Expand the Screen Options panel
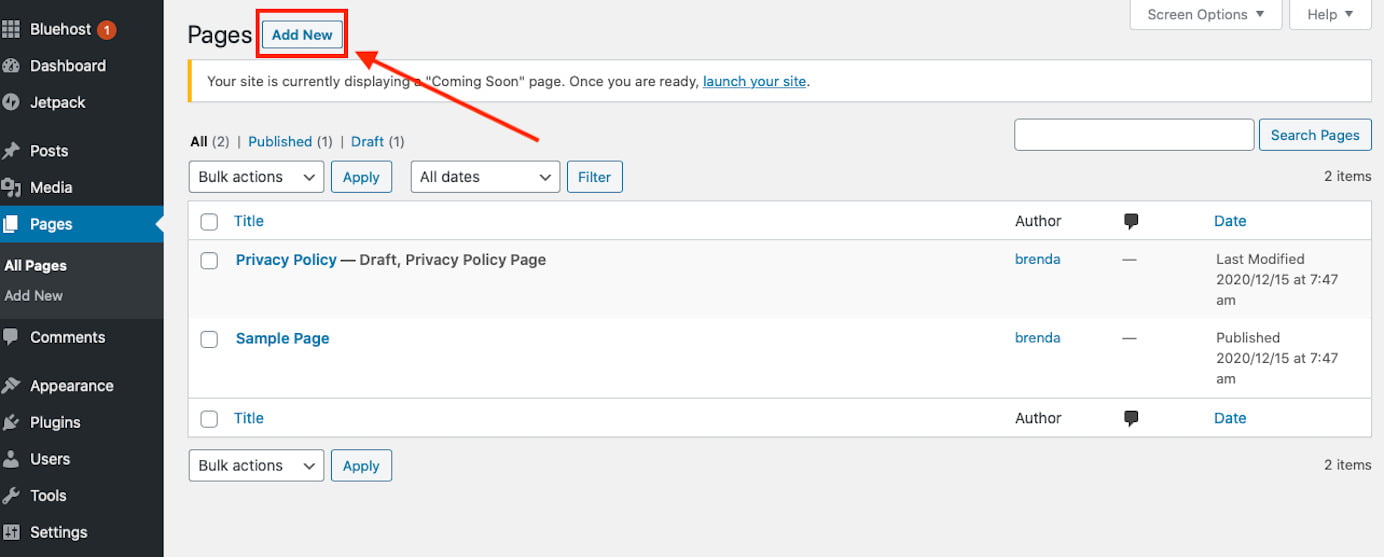The width and height of the screenshot is (1384, 557). click(x=1206, y=14)
